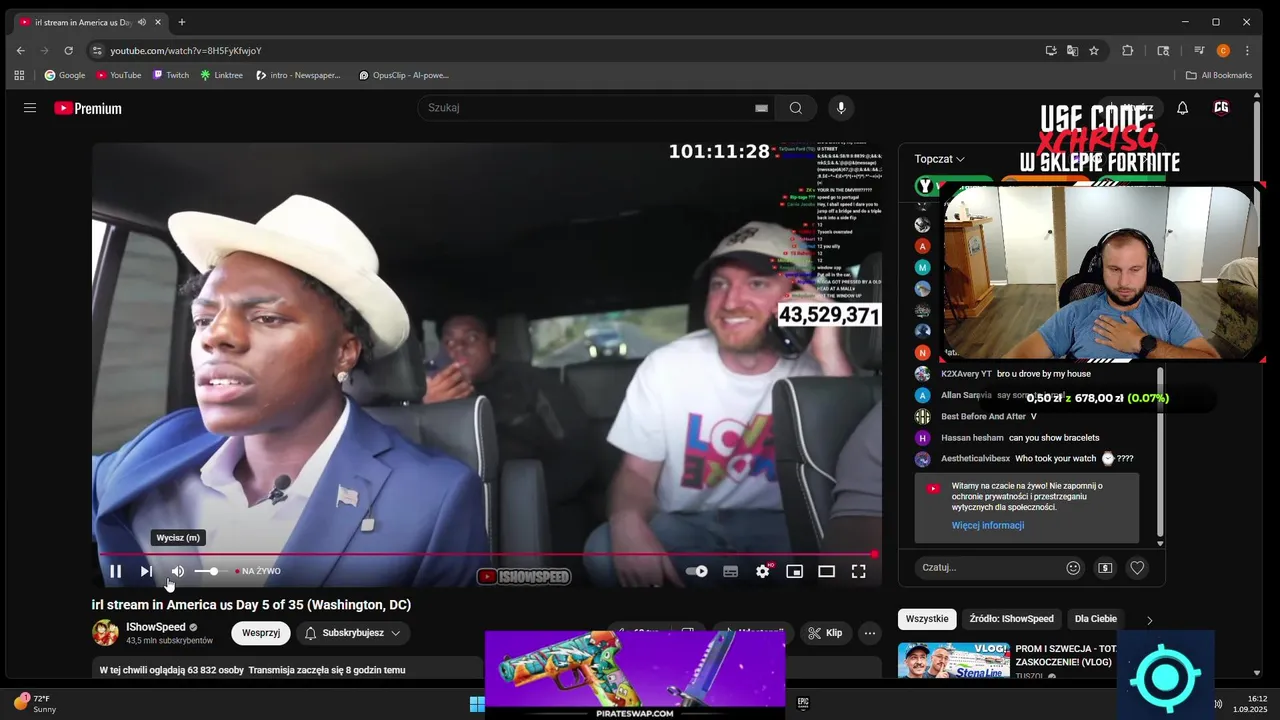Bookmark this page with star

[1094, 50]
